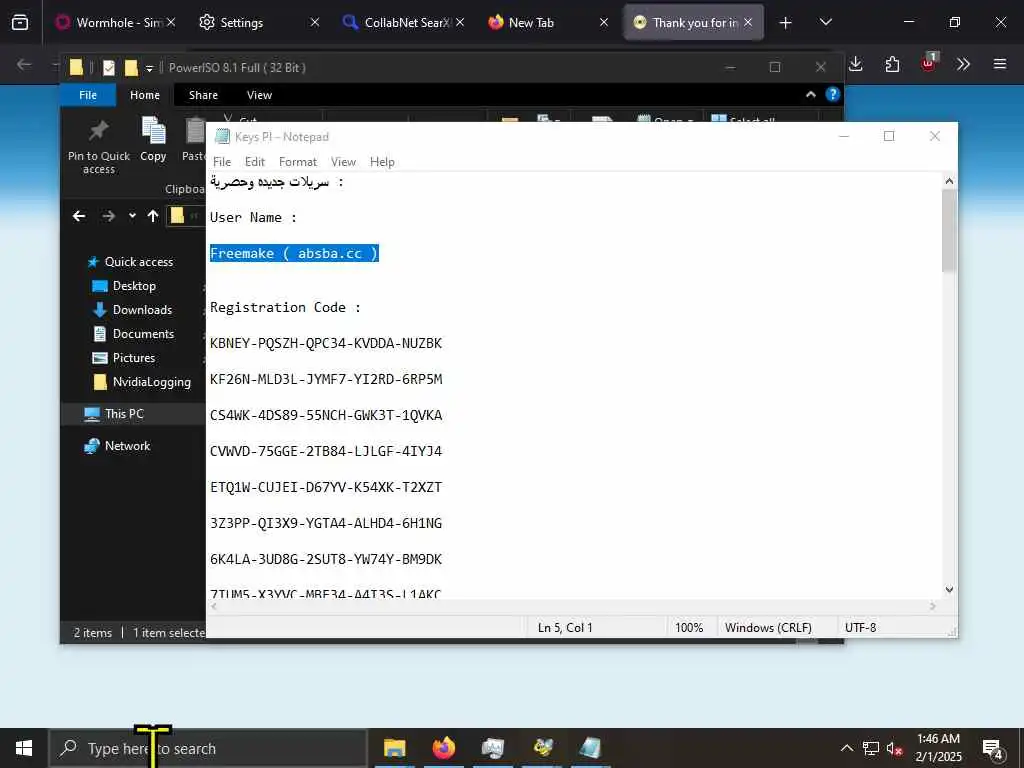Go up one folder level in Explorer

[153, 216]
